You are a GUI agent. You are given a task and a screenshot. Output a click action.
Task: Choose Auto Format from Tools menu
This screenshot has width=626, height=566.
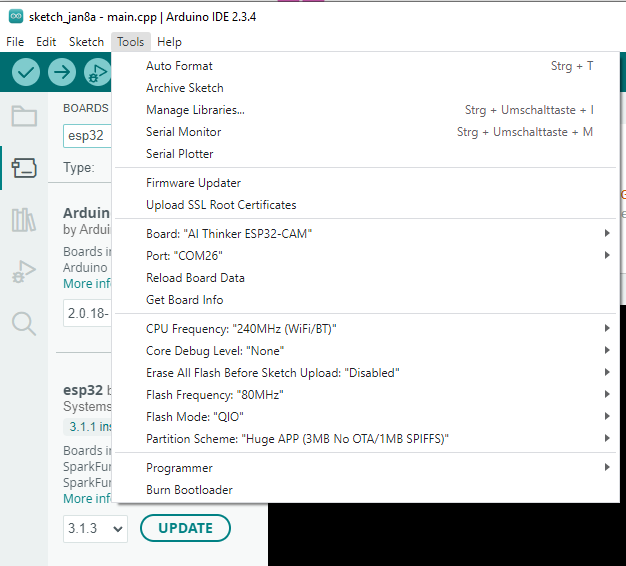point(367,66)
